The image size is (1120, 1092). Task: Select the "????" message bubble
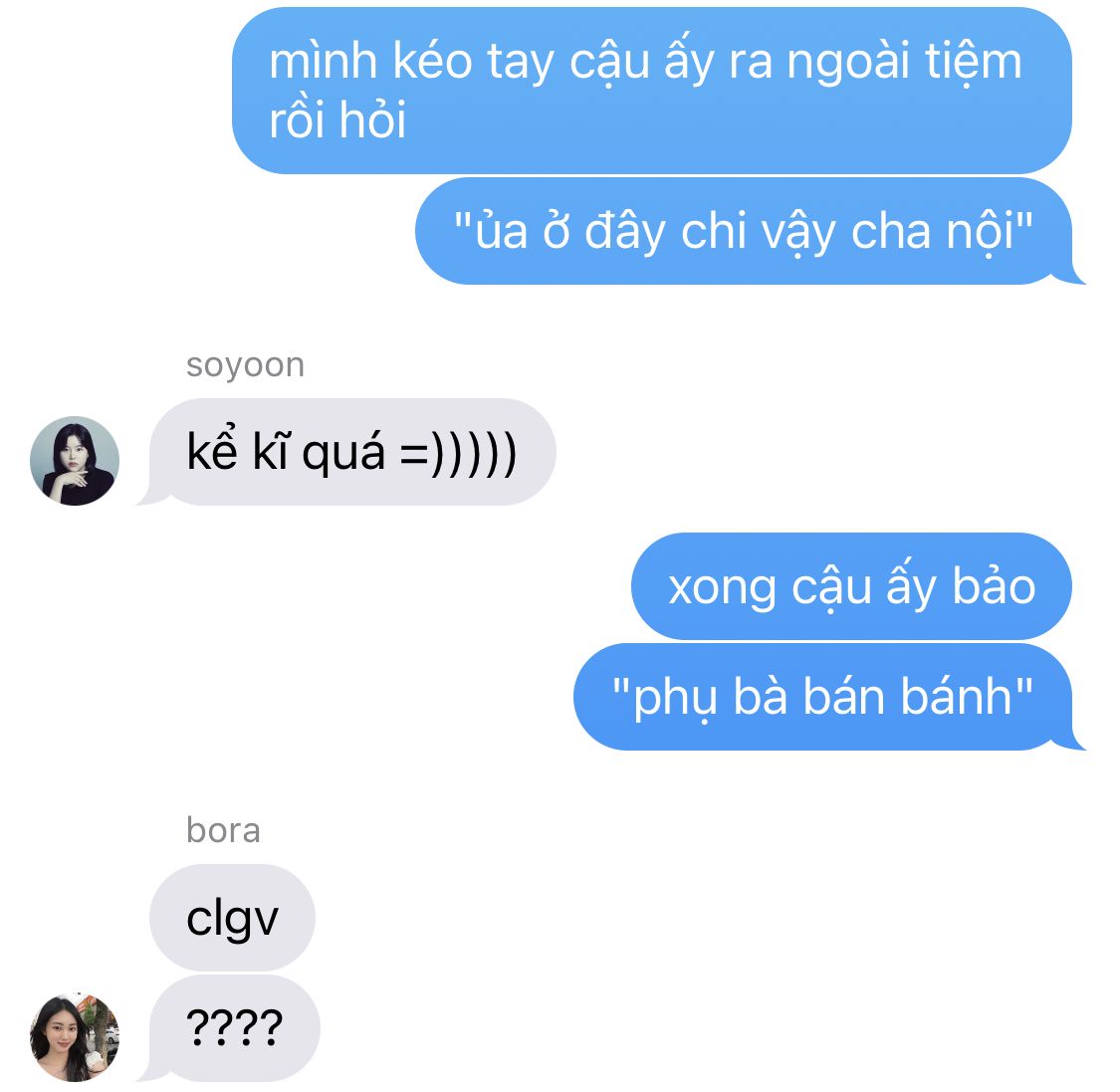point(230,1027)
